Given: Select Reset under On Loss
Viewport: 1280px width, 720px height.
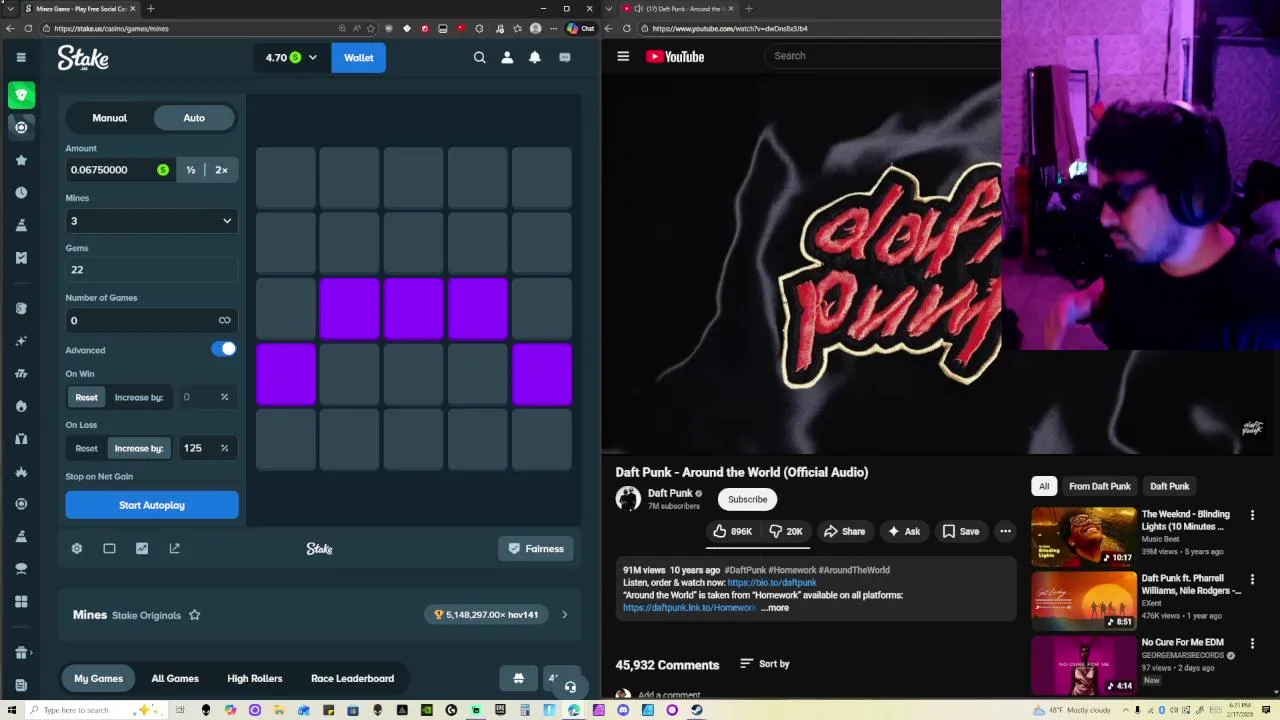Looking at the screenshot, I should coord(87,448).
